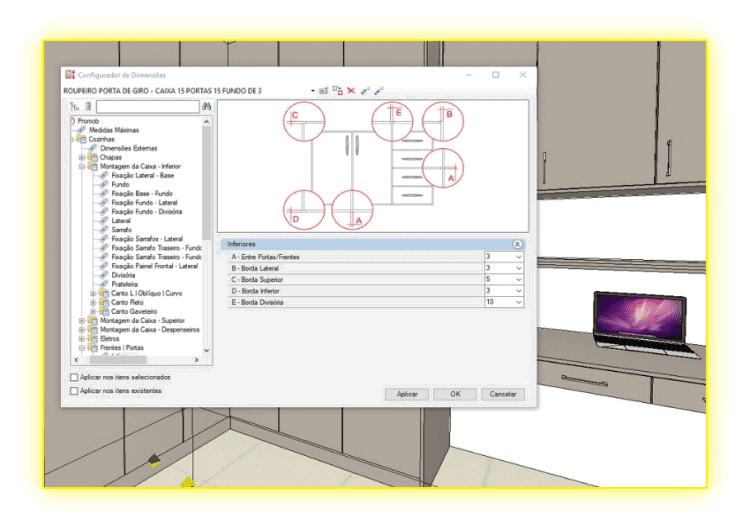Click the binoculars search icon
Screen dimensions: 750x530
tap(207, 106)
